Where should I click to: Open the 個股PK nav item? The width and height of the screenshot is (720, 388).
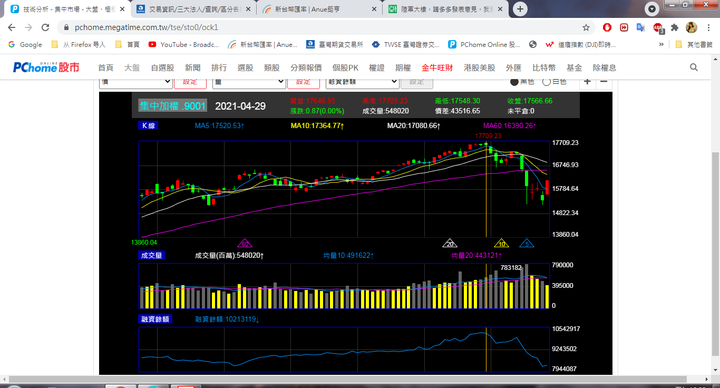(x=345, y=67)
